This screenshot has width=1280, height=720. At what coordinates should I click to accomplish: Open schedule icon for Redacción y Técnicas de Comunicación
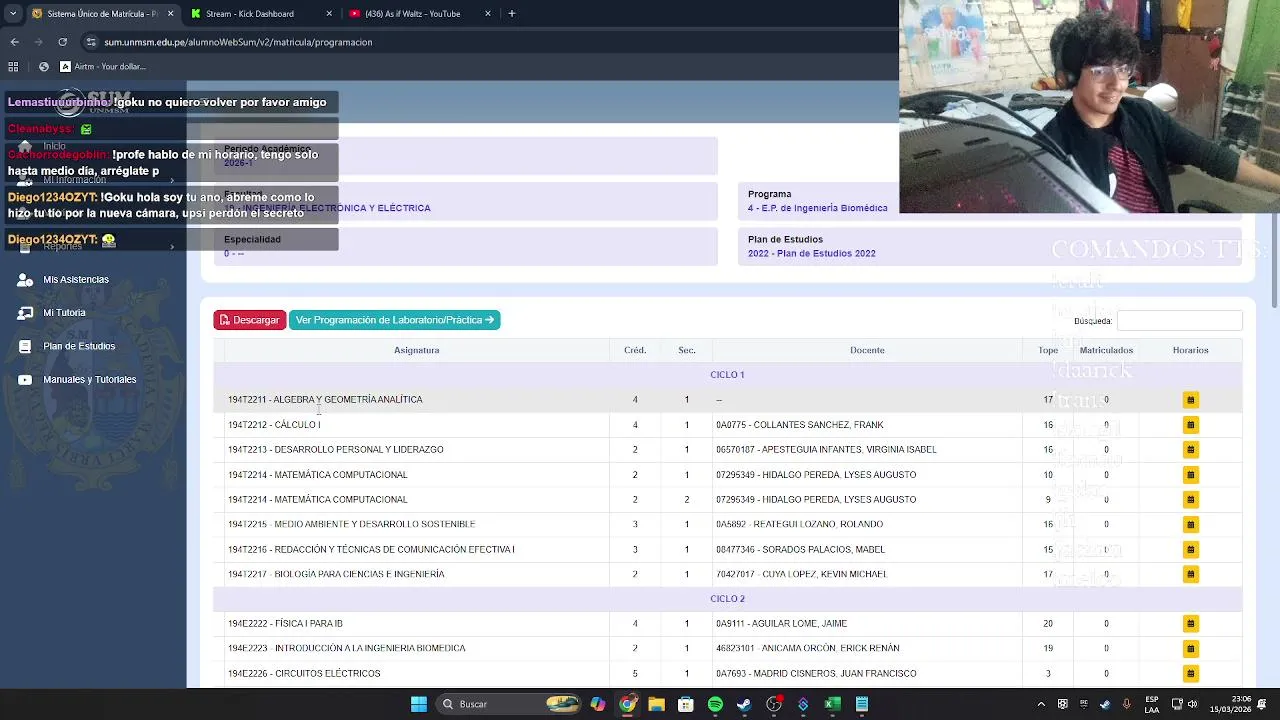(1190, 549)
